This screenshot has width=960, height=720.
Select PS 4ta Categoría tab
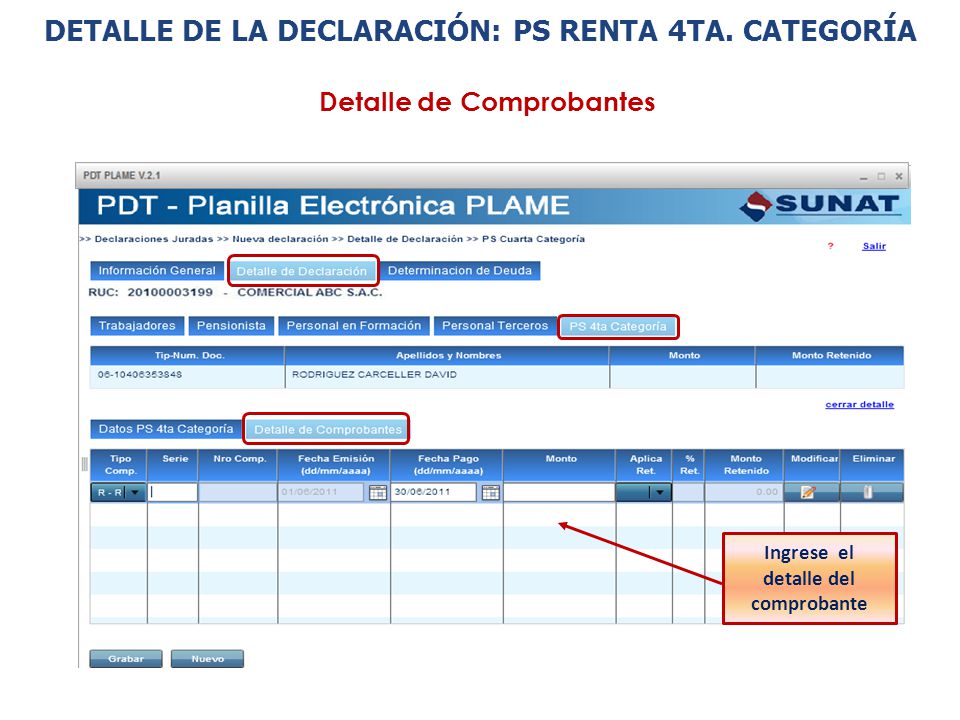tap(618, 326)
